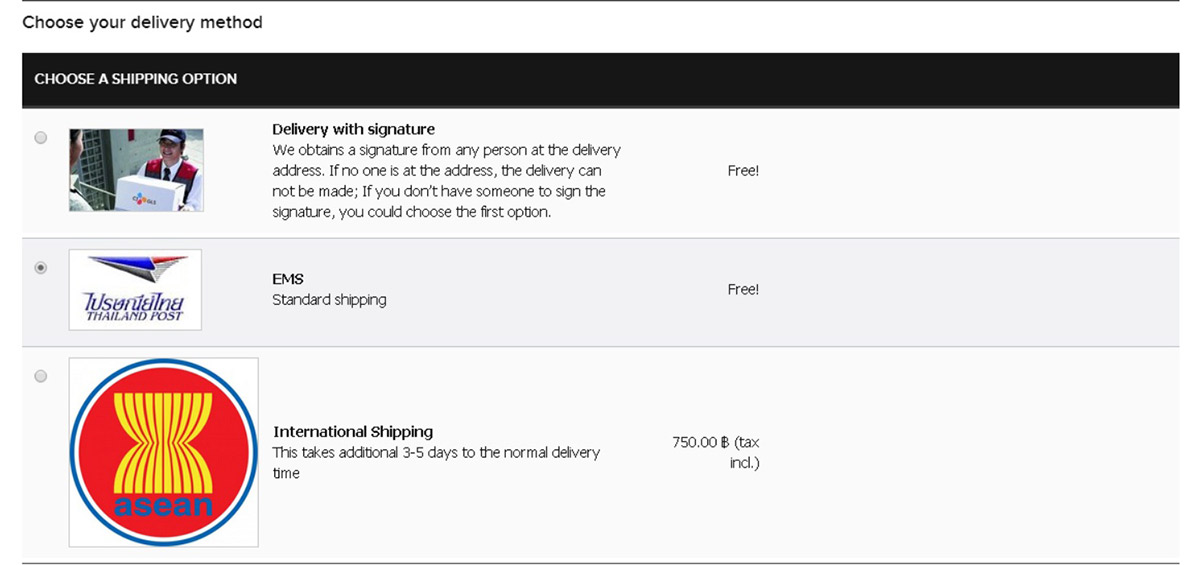
Task: Click the 'Free!' price for Delivery with signature
Action: [743, 170]
